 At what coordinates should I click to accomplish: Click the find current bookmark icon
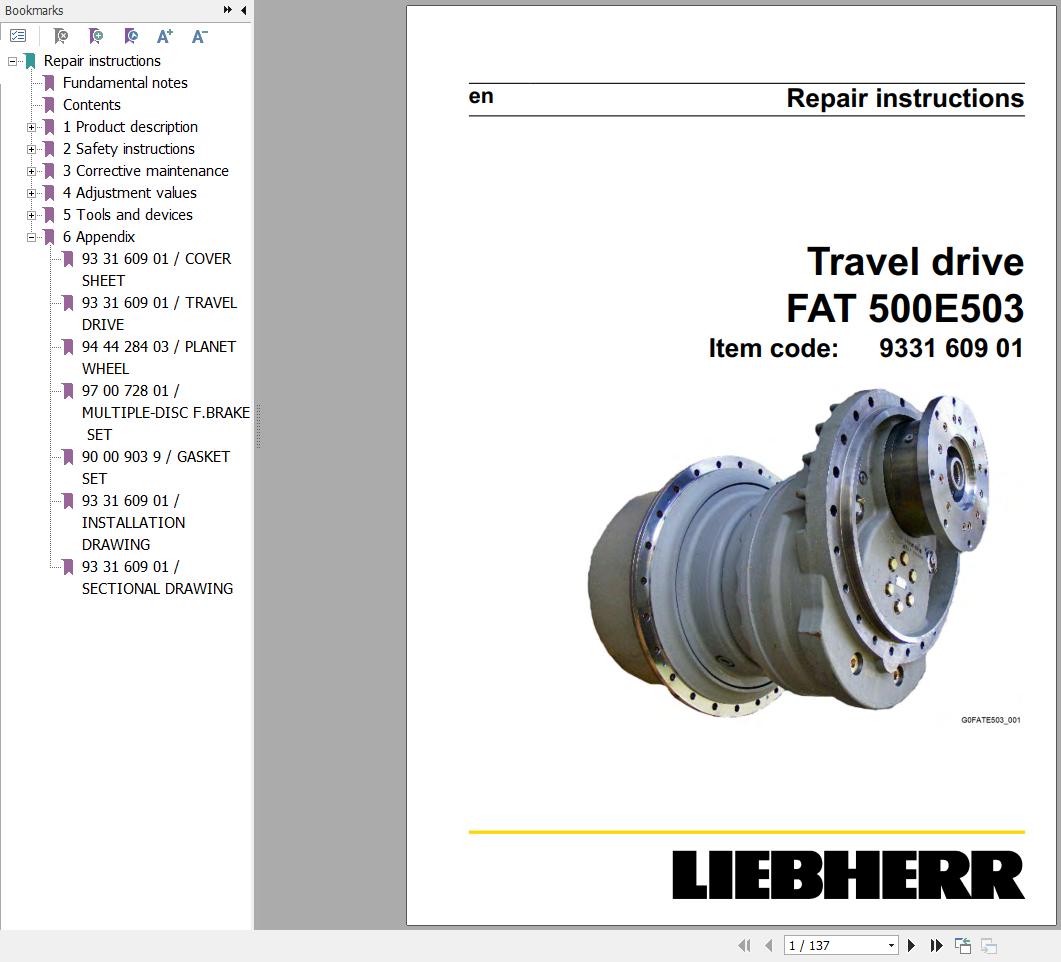131,36
